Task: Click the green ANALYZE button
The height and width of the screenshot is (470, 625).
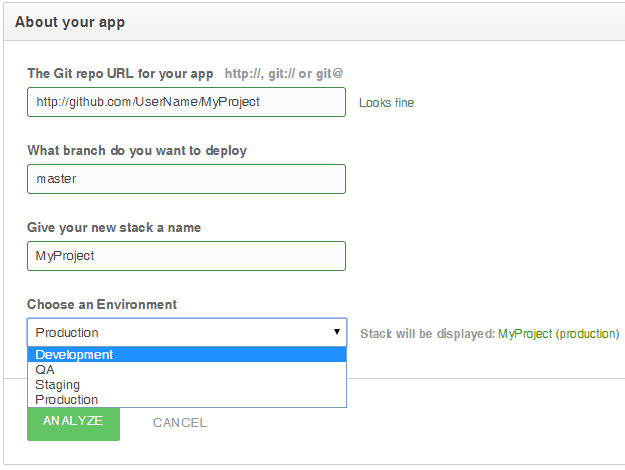Action: coord(73,423)
